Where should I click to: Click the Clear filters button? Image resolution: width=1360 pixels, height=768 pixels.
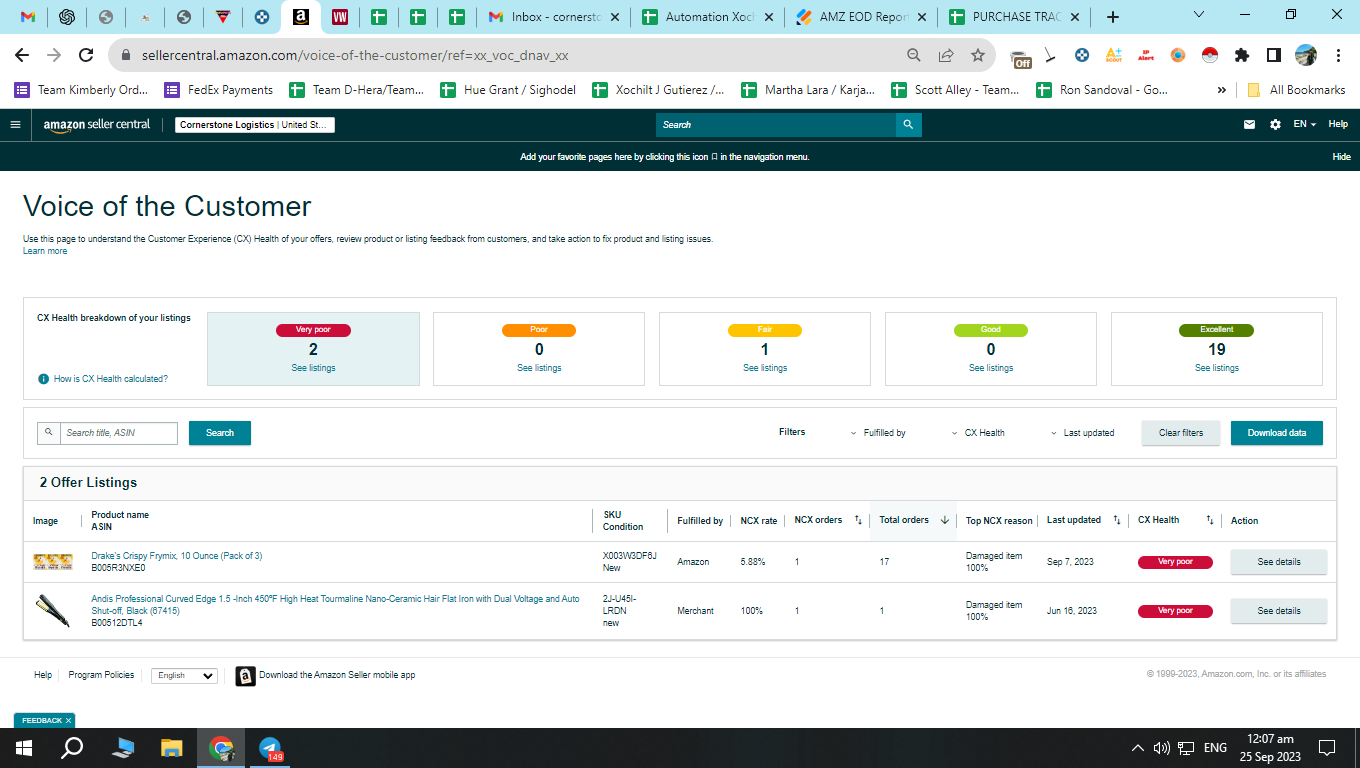(x=1181, y=433)
